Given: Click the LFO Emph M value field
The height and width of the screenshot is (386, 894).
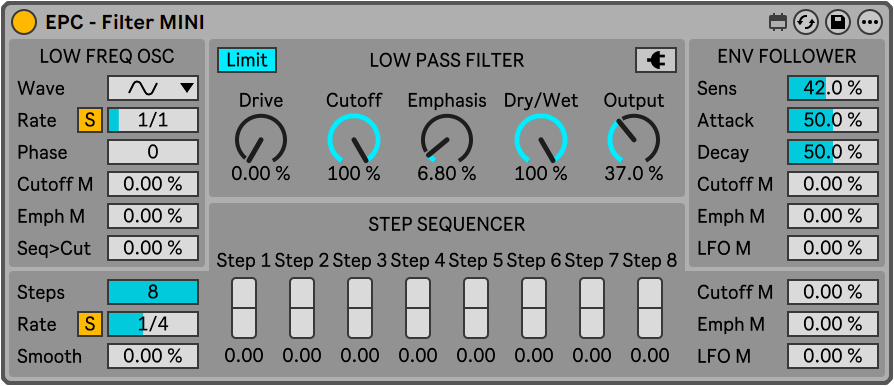Looking at the screenshot, I should pyautogui.click(x=153, y=216).
